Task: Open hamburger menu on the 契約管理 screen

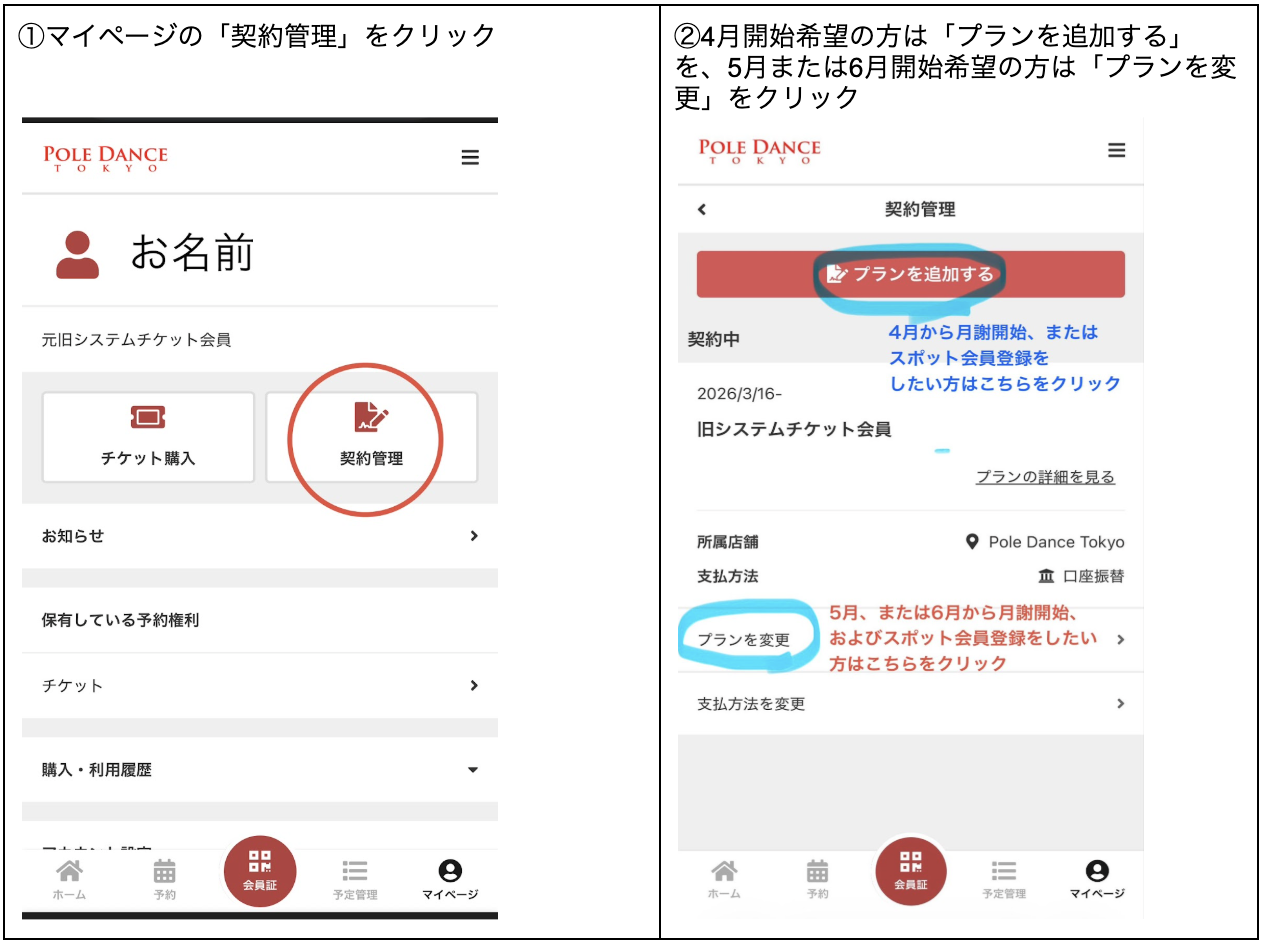Action: tap(1116, 150)
